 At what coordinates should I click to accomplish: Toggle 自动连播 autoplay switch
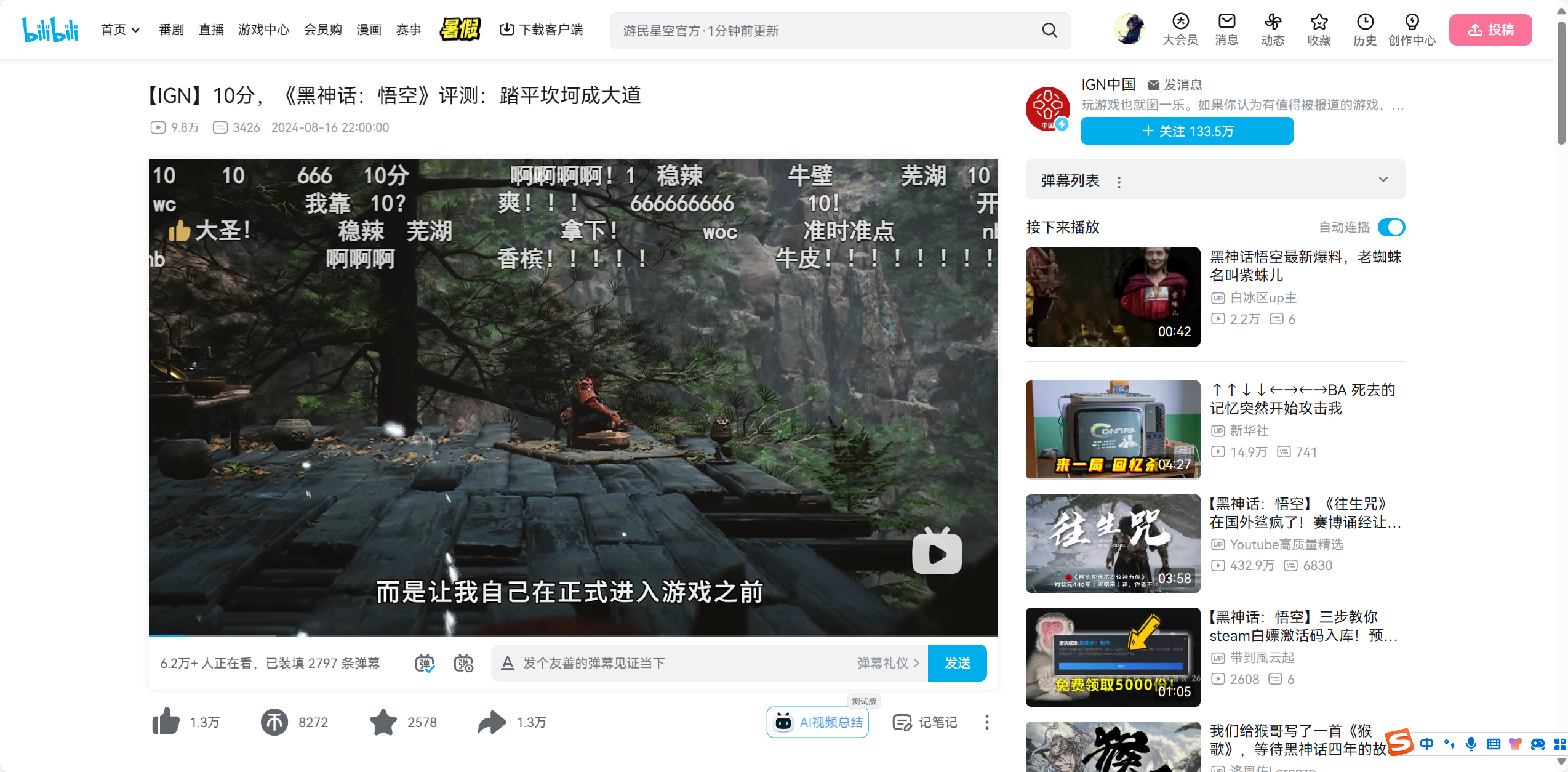click(x=1391, y=227)
